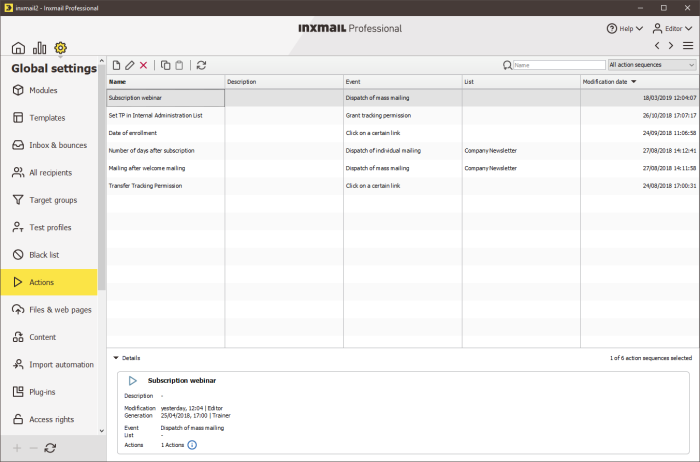The image size is (700, 462).
Task: Sort by the List column header
Action: pos(521,82)
